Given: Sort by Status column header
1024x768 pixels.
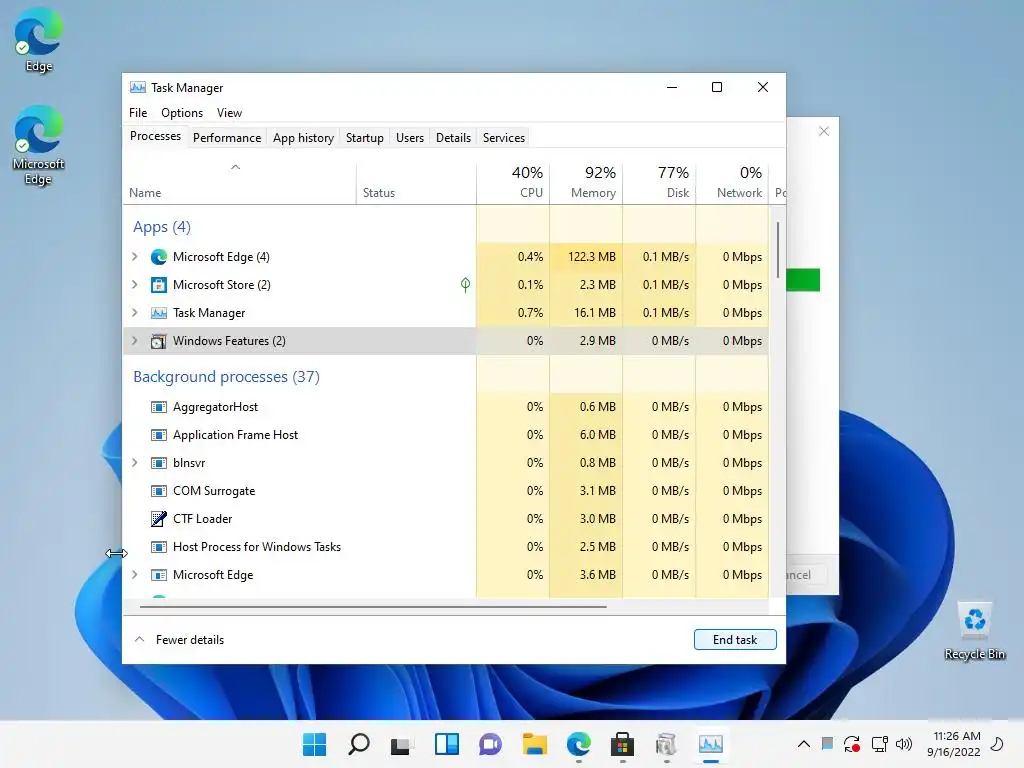Looking at the screenshot, I should click(416, 182).
